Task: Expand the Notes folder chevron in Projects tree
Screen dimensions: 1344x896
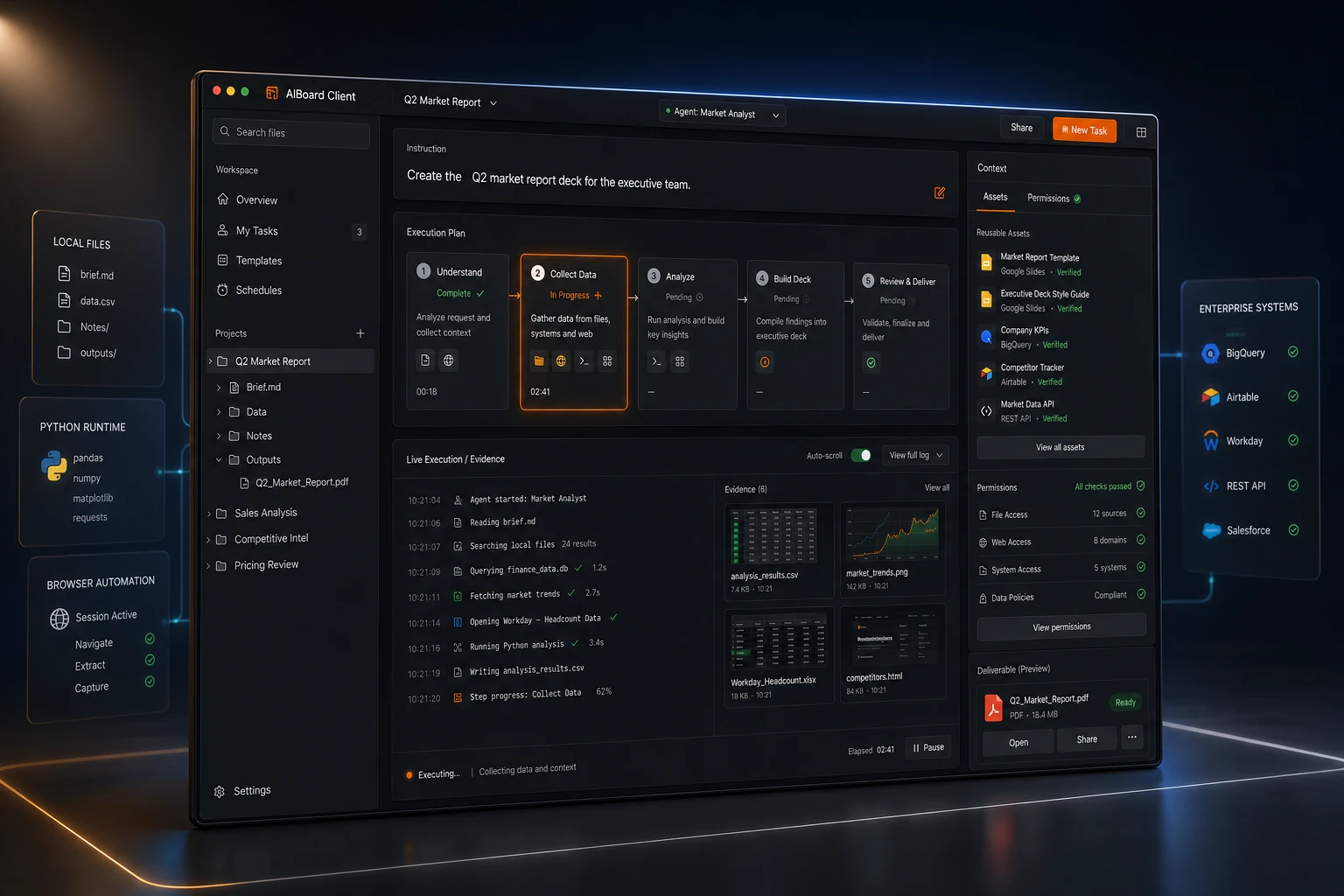Action: 219,436
